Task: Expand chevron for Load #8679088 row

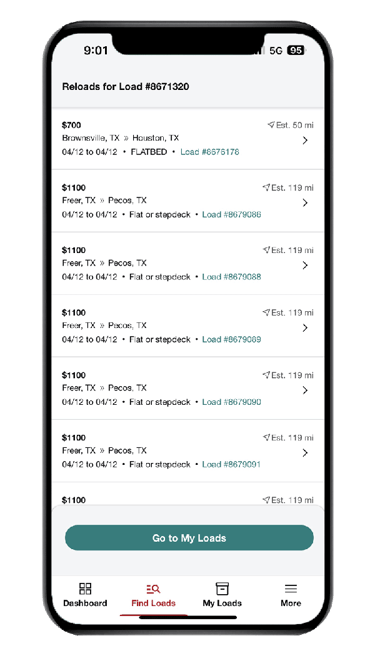Action: [306, 265]
